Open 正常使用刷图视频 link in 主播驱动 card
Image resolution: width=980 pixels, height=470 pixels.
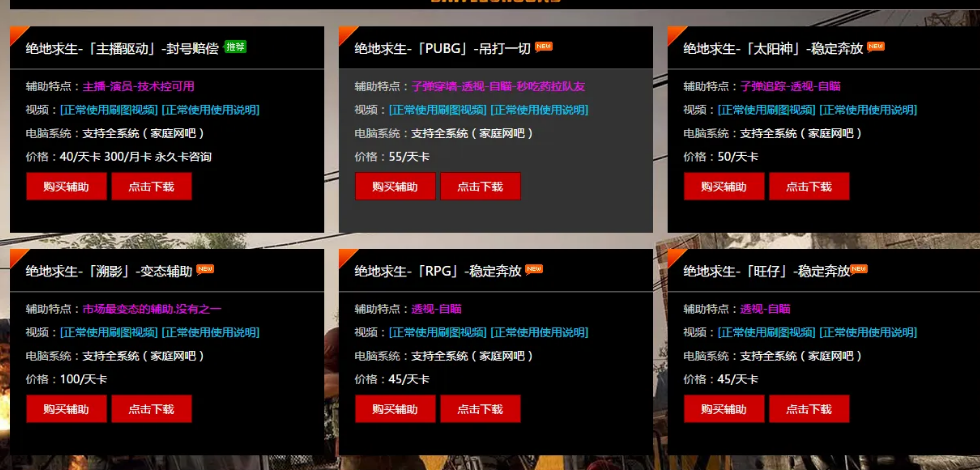[x=109, y=110]
